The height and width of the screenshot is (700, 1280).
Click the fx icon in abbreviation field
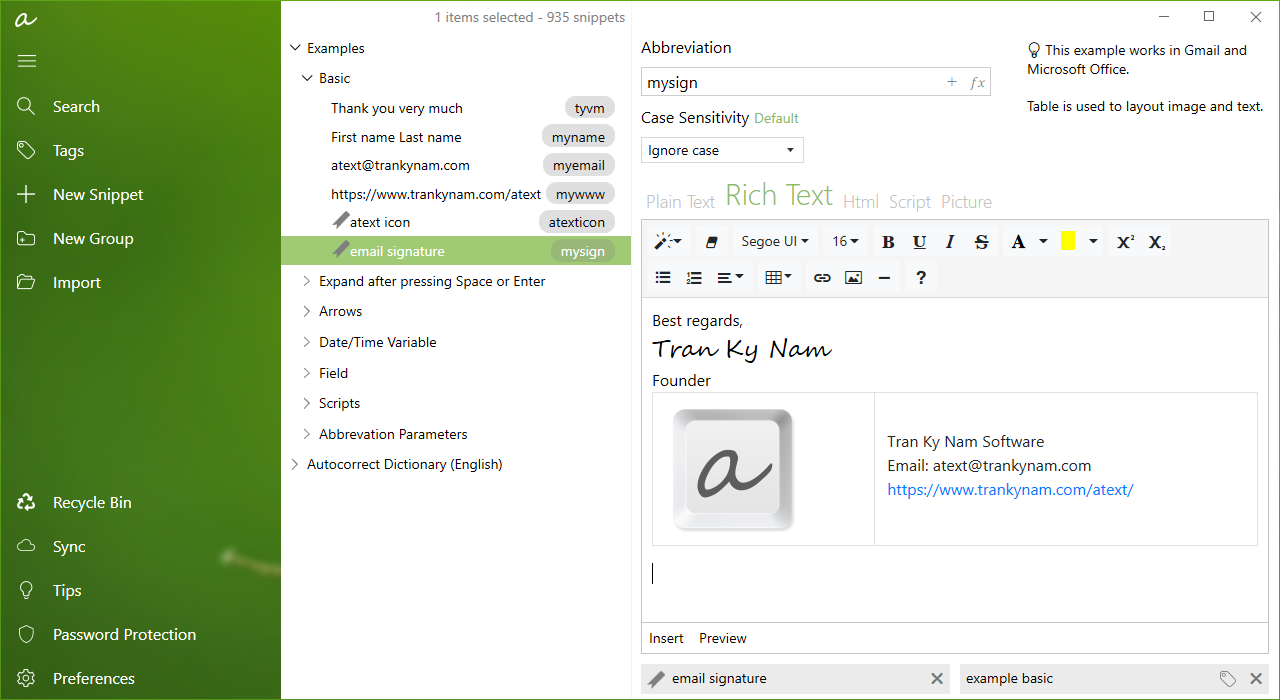pos(977,83)
